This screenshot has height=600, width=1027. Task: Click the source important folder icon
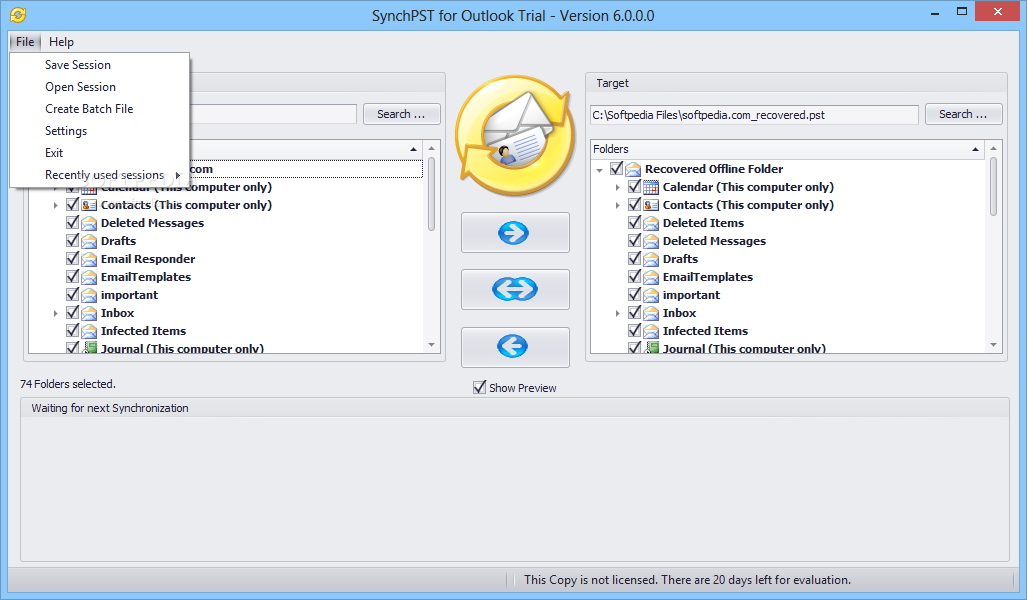click(89, 295)
